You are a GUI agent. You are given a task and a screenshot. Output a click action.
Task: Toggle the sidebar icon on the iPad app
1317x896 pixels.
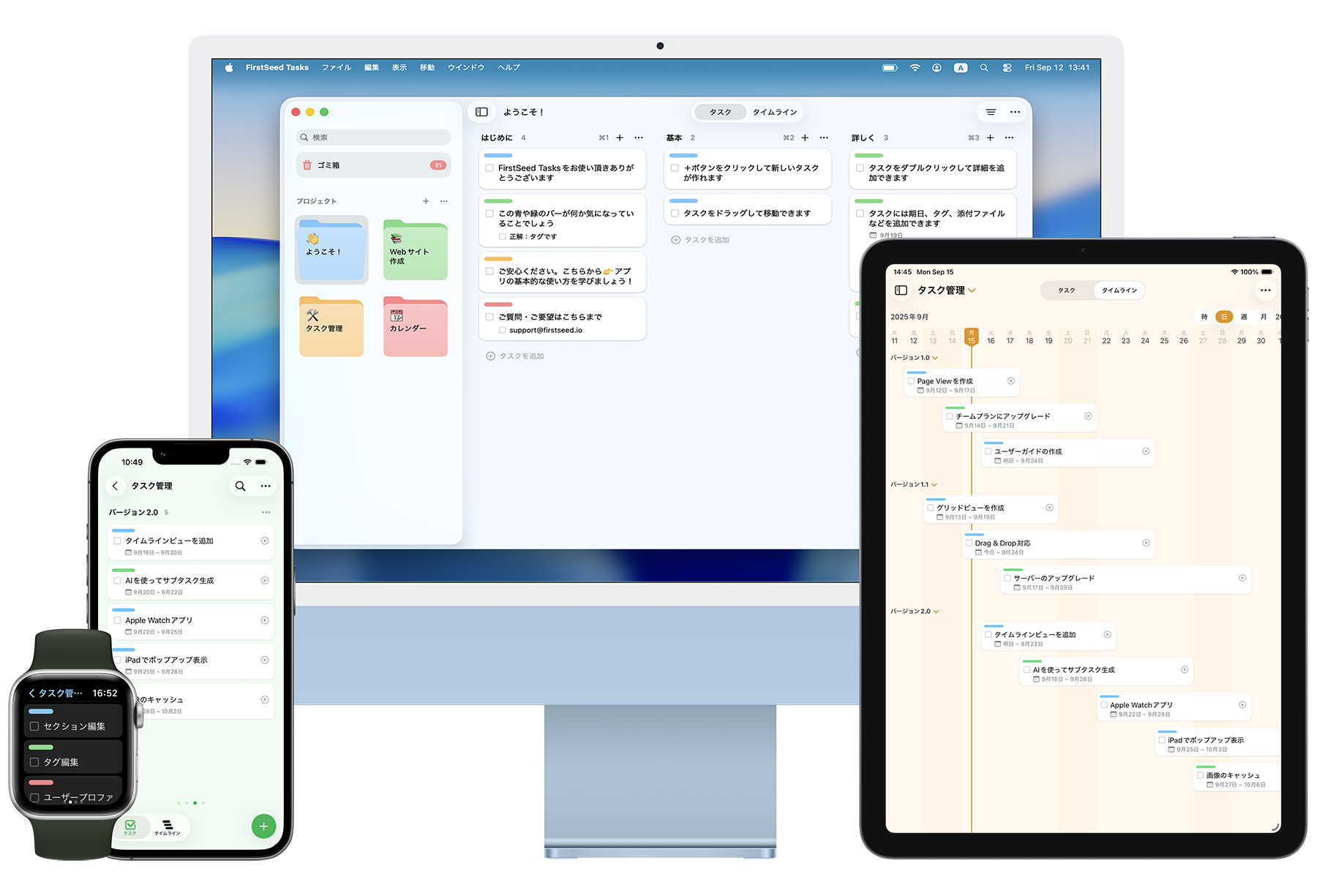click(901, 290)
